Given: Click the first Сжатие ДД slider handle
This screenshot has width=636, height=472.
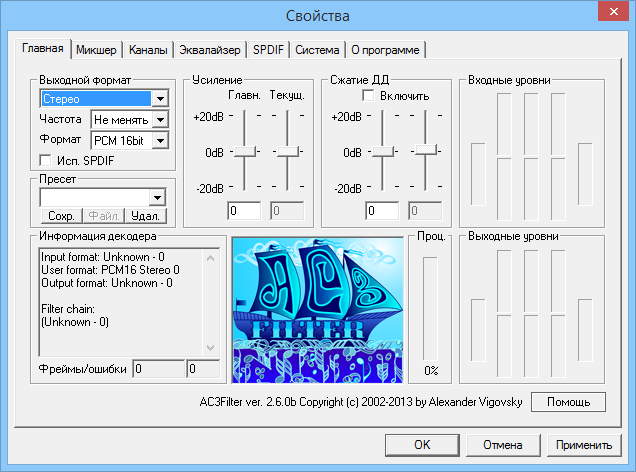Looking at the screenshot, I should point(384,152).
